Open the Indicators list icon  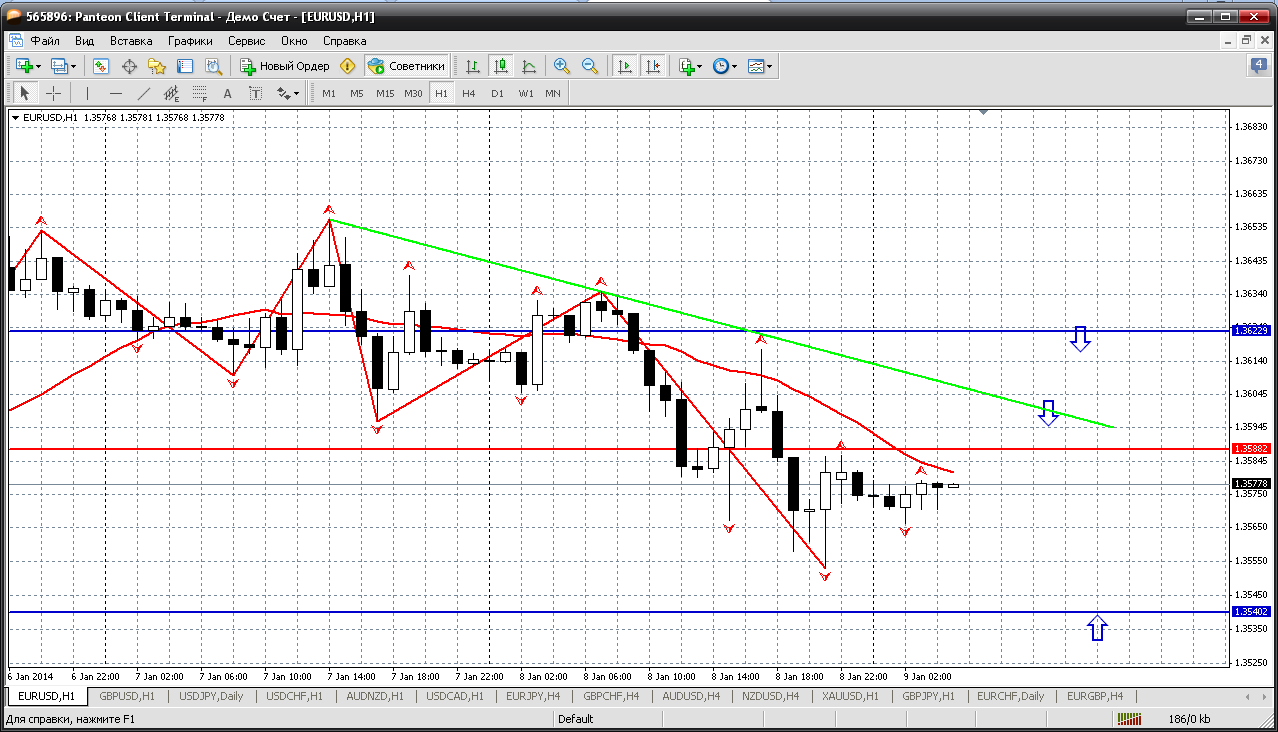(686, 66)
